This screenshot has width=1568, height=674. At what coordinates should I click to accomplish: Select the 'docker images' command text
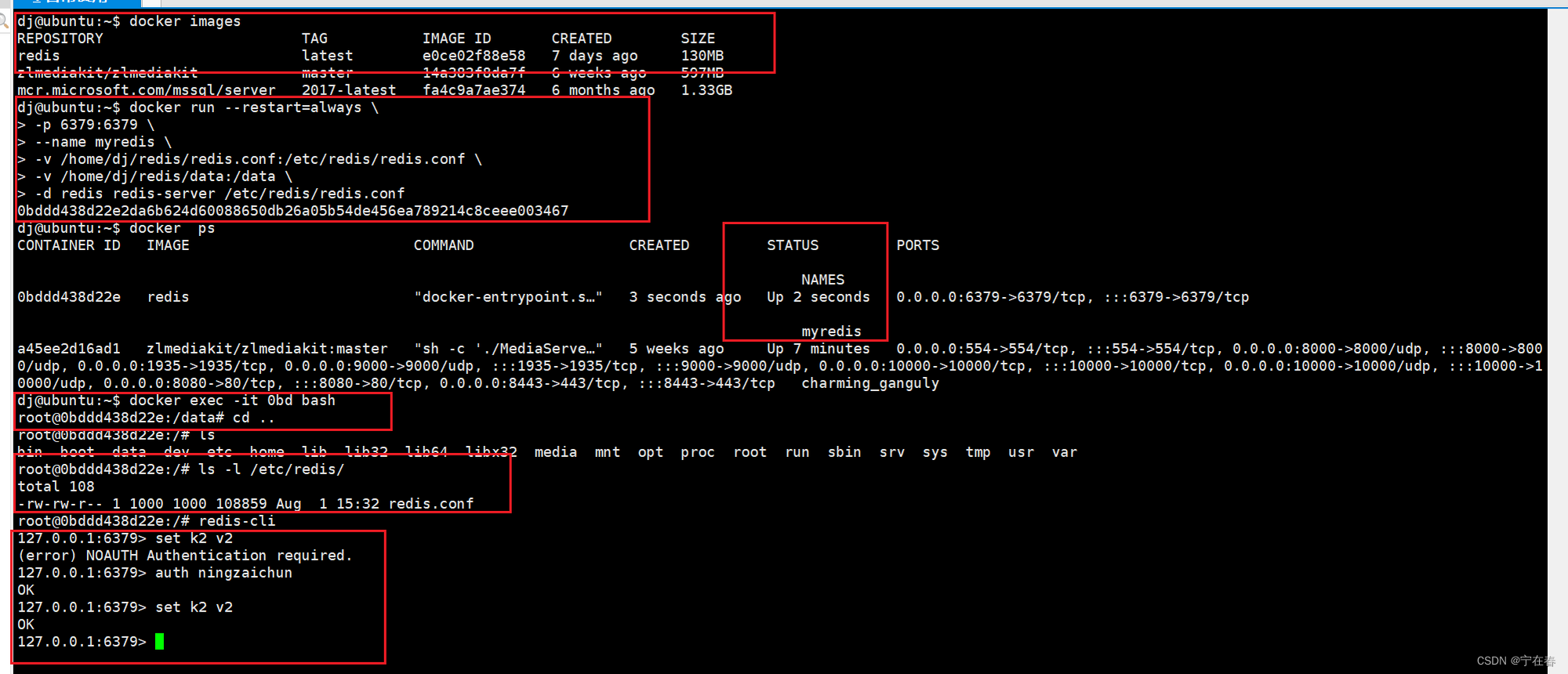pos(185,21)
